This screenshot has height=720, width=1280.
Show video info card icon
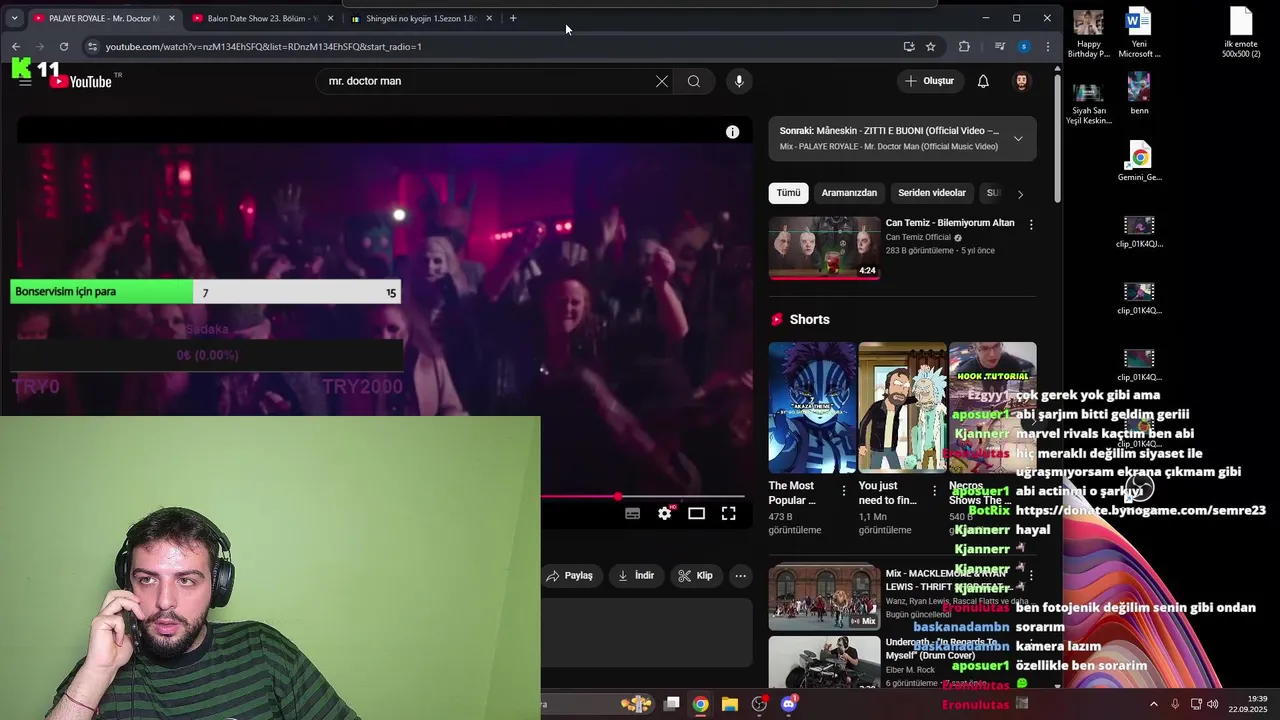733,132
